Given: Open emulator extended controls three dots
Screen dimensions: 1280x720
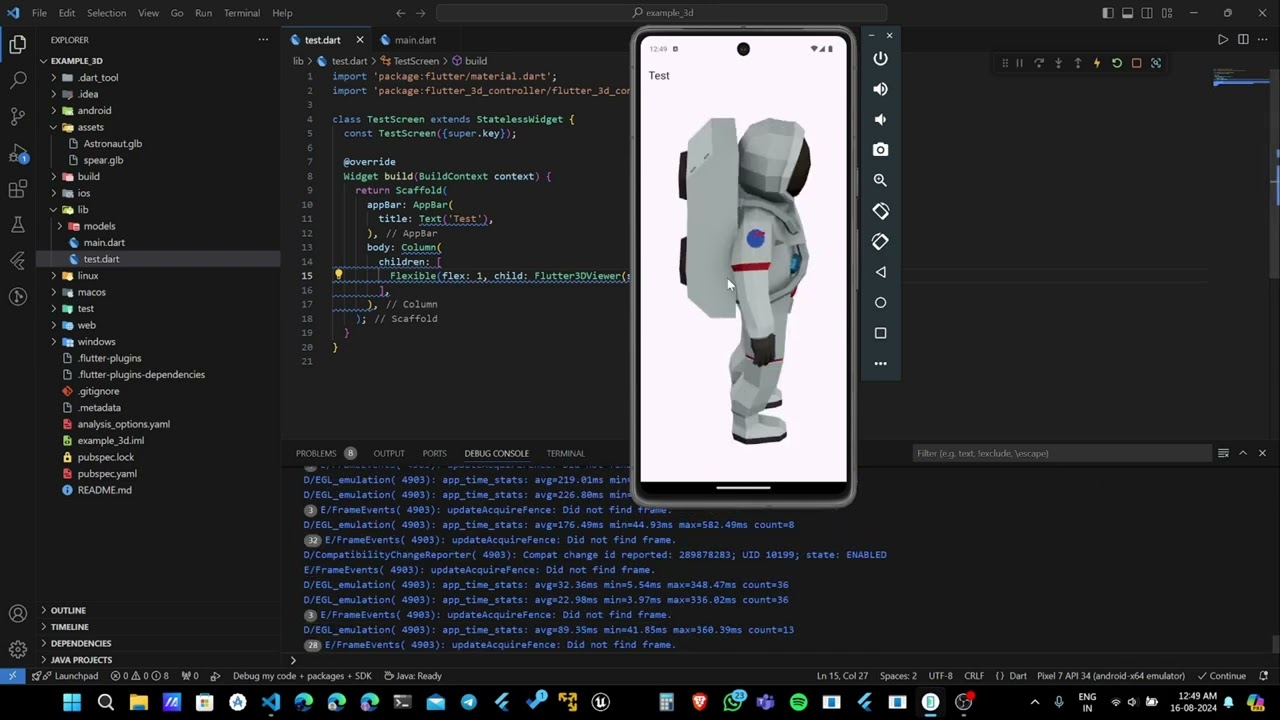Looking at the screenshot, I should click(880, 364).
